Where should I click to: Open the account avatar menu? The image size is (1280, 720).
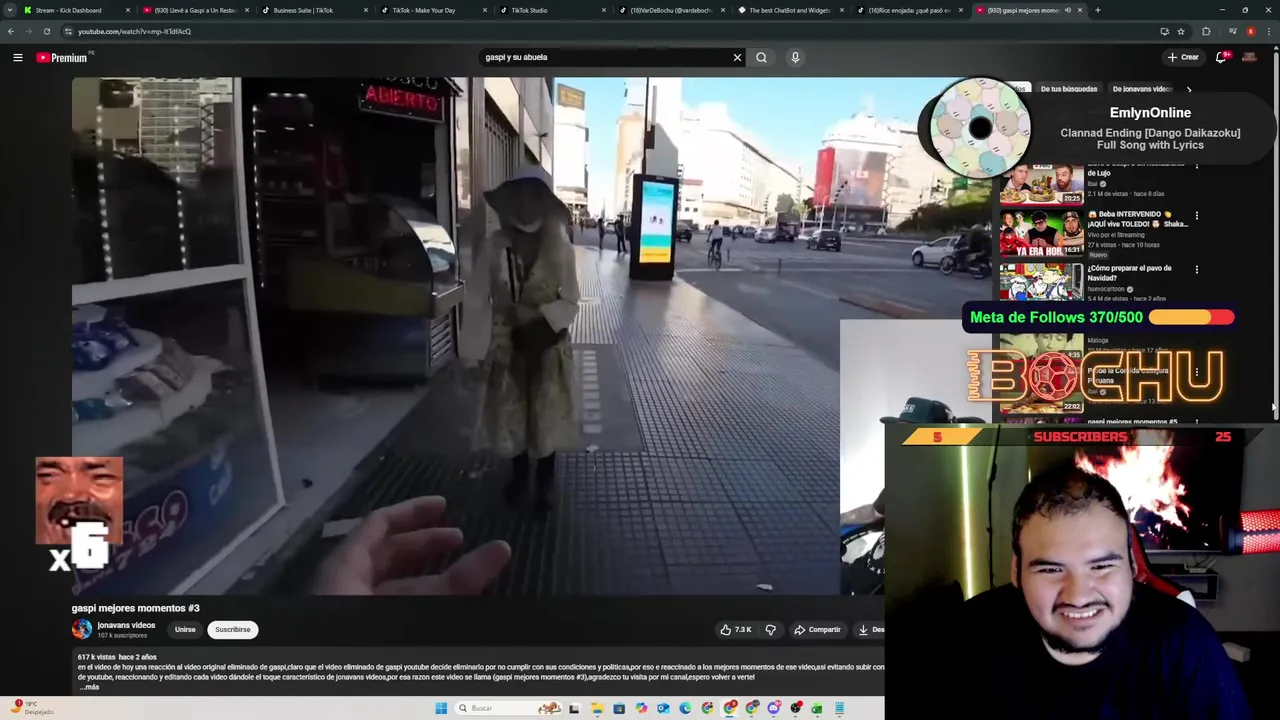(x=1250, y=57)
